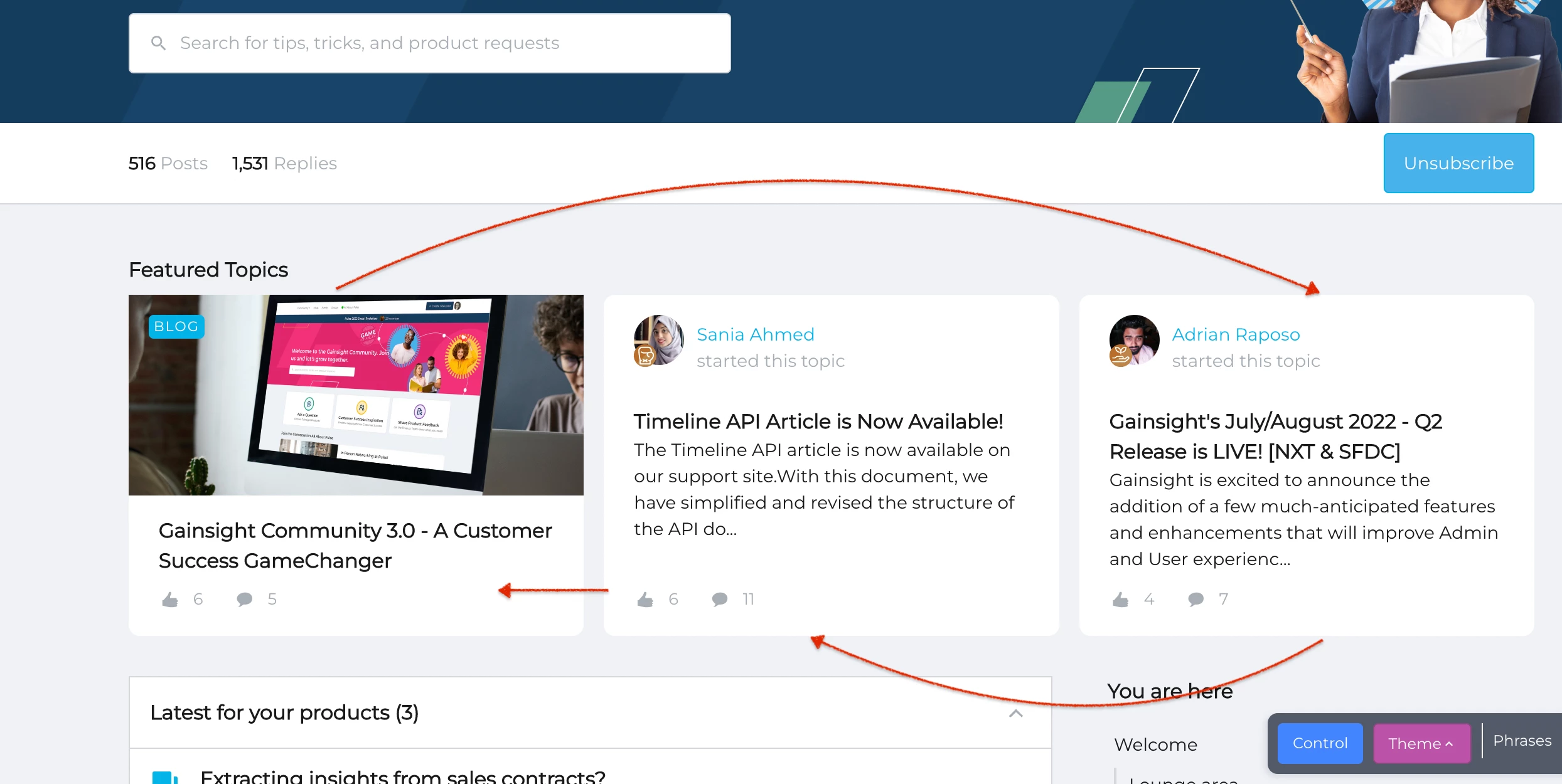Open Sania Ahmed's profile avatar
The width and height of the screenshot is (1562, 784).
click(x=658, y=340)
